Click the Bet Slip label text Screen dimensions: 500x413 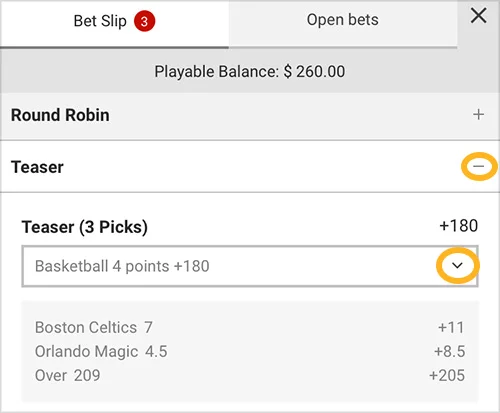tap(100, 21)
